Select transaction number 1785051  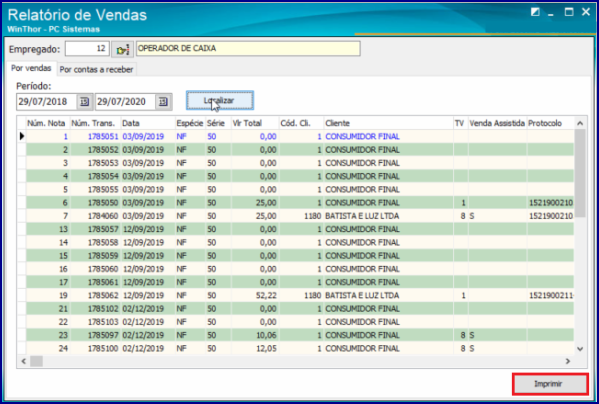pyautogui.click(x=103, y=136)
